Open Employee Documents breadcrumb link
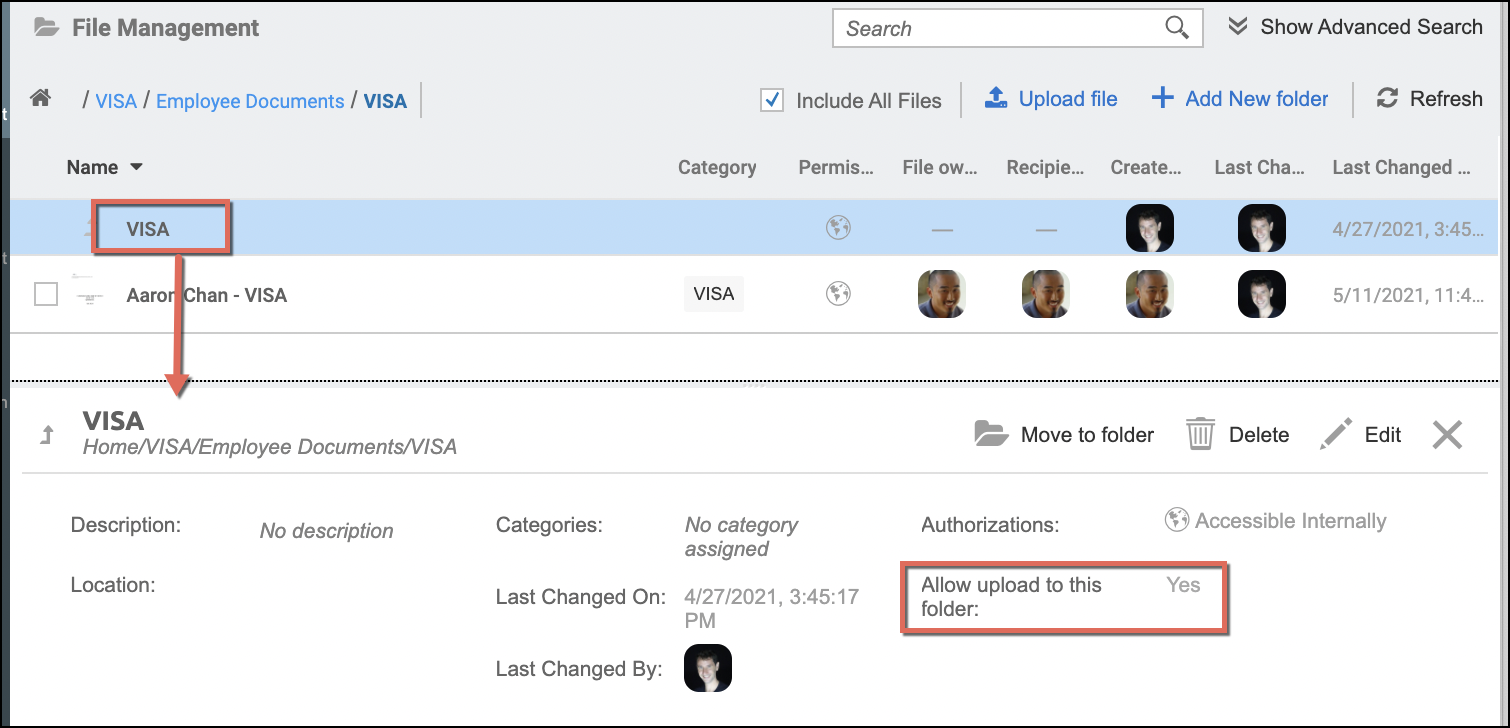 (x=250, y=101)
